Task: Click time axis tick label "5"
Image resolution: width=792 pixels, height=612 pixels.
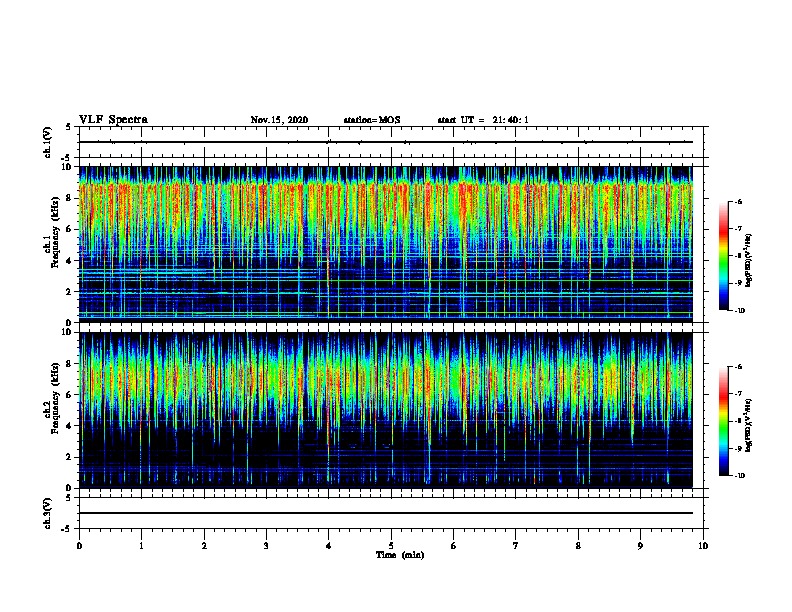Action: (x=391, y=546)
